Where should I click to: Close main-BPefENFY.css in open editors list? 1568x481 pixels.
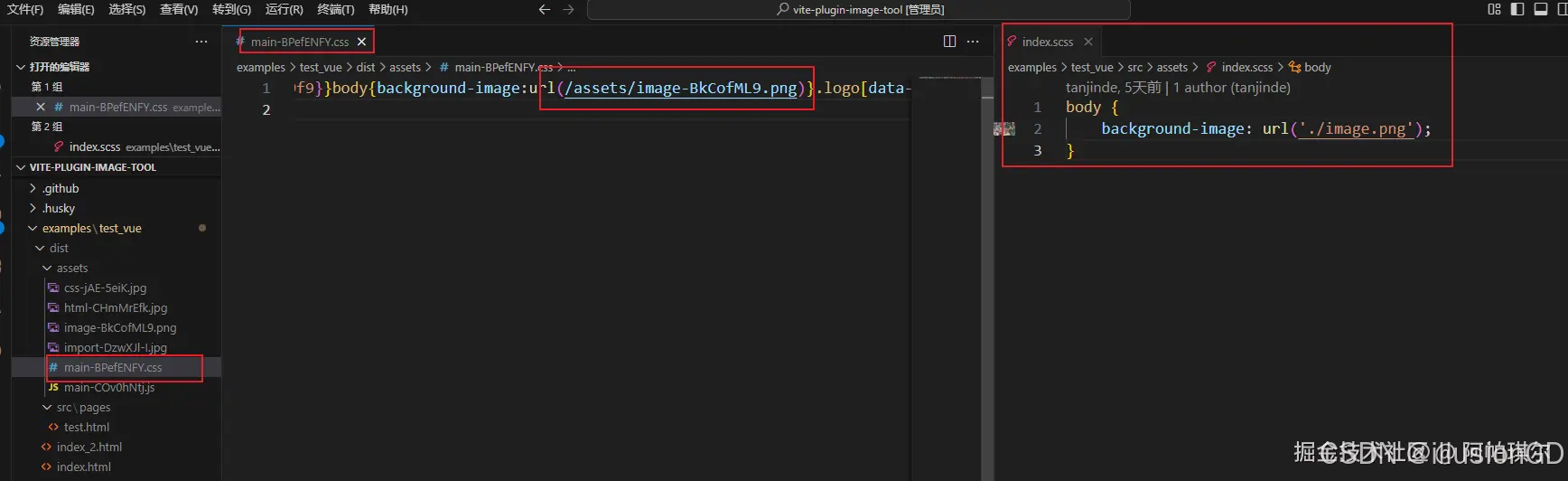(41, 107)
